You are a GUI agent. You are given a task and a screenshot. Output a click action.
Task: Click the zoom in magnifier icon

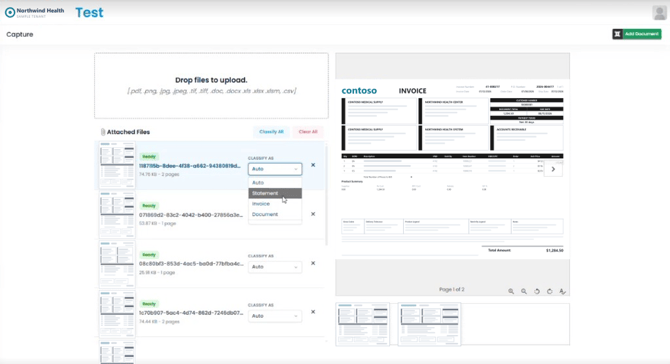[511, 291]
